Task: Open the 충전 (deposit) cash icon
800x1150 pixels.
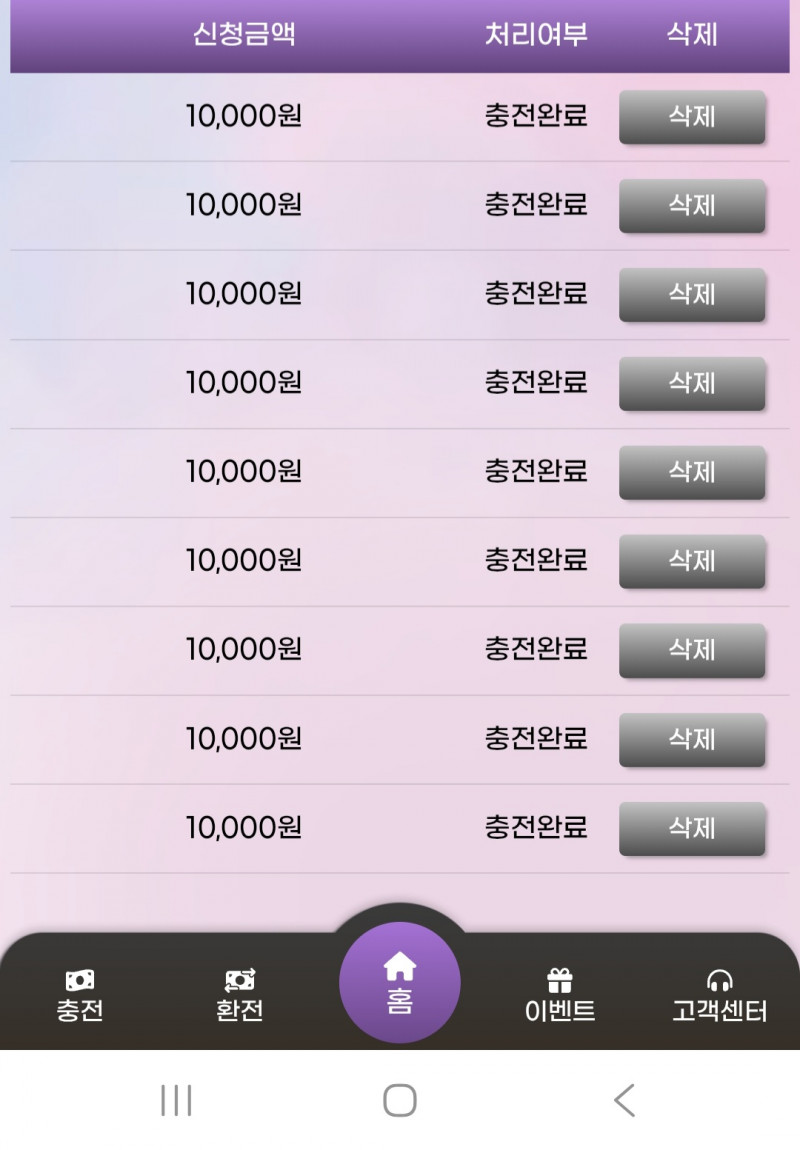Action: point(80,980)
